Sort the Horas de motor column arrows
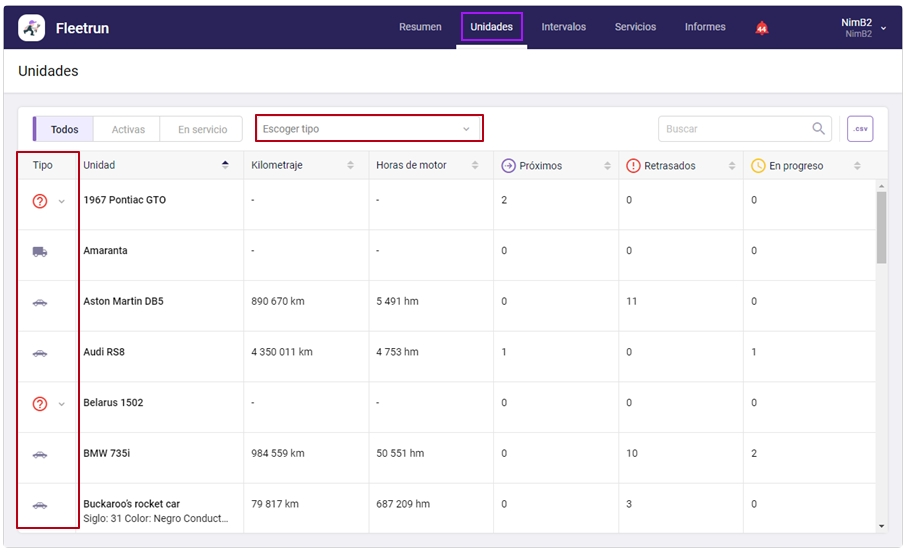 pyautogui.click(x=475, y=165)
